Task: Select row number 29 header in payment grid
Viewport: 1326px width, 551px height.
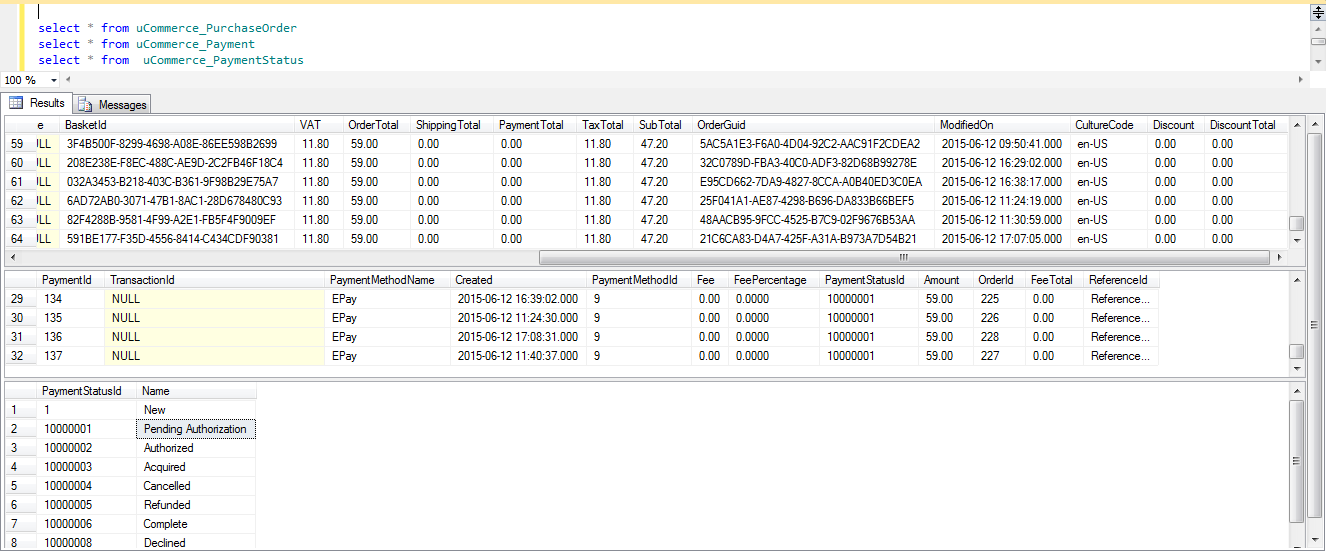Action: pos(20,299)
